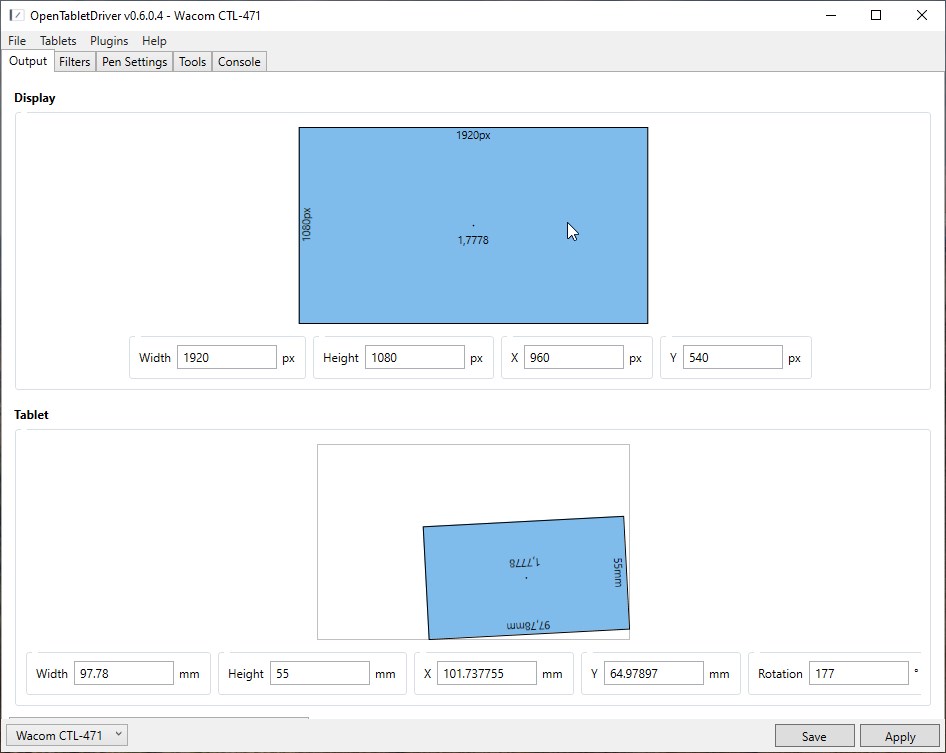Click the OpenTabletDriver app icon in title bar

tap(16, 15)
